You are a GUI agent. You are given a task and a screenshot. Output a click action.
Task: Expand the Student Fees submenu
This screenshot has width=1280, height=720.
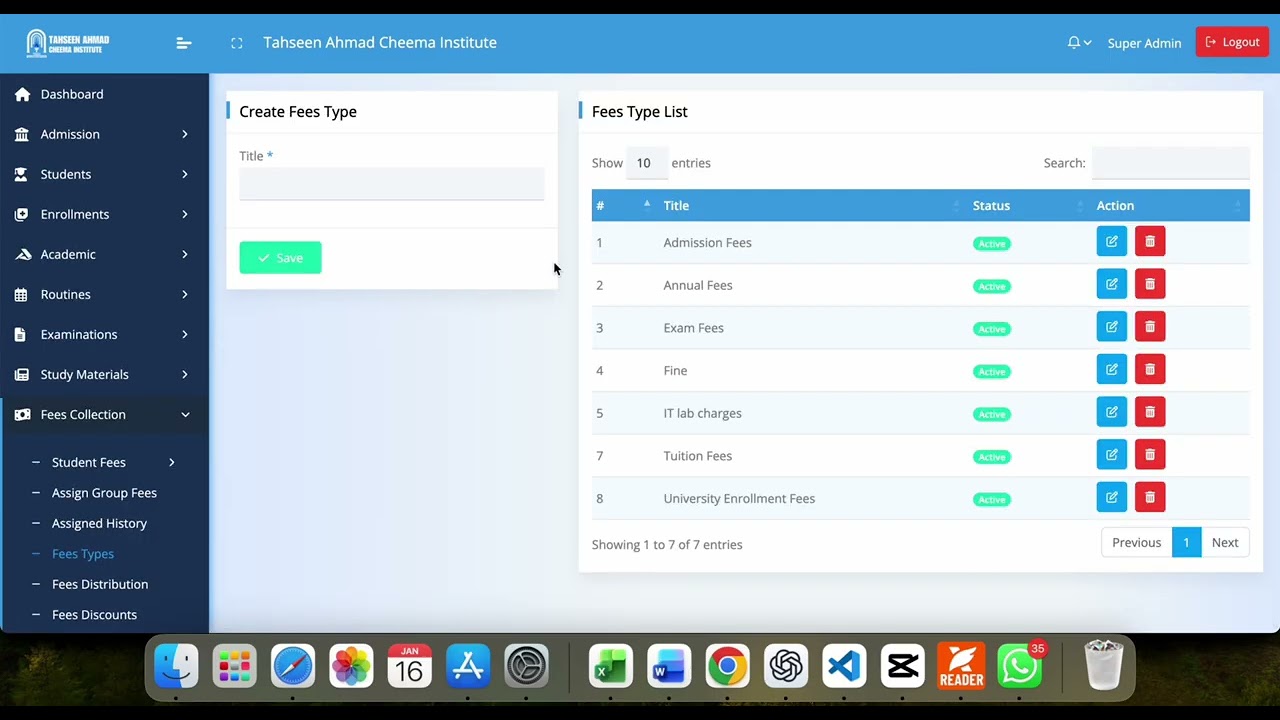104,462
